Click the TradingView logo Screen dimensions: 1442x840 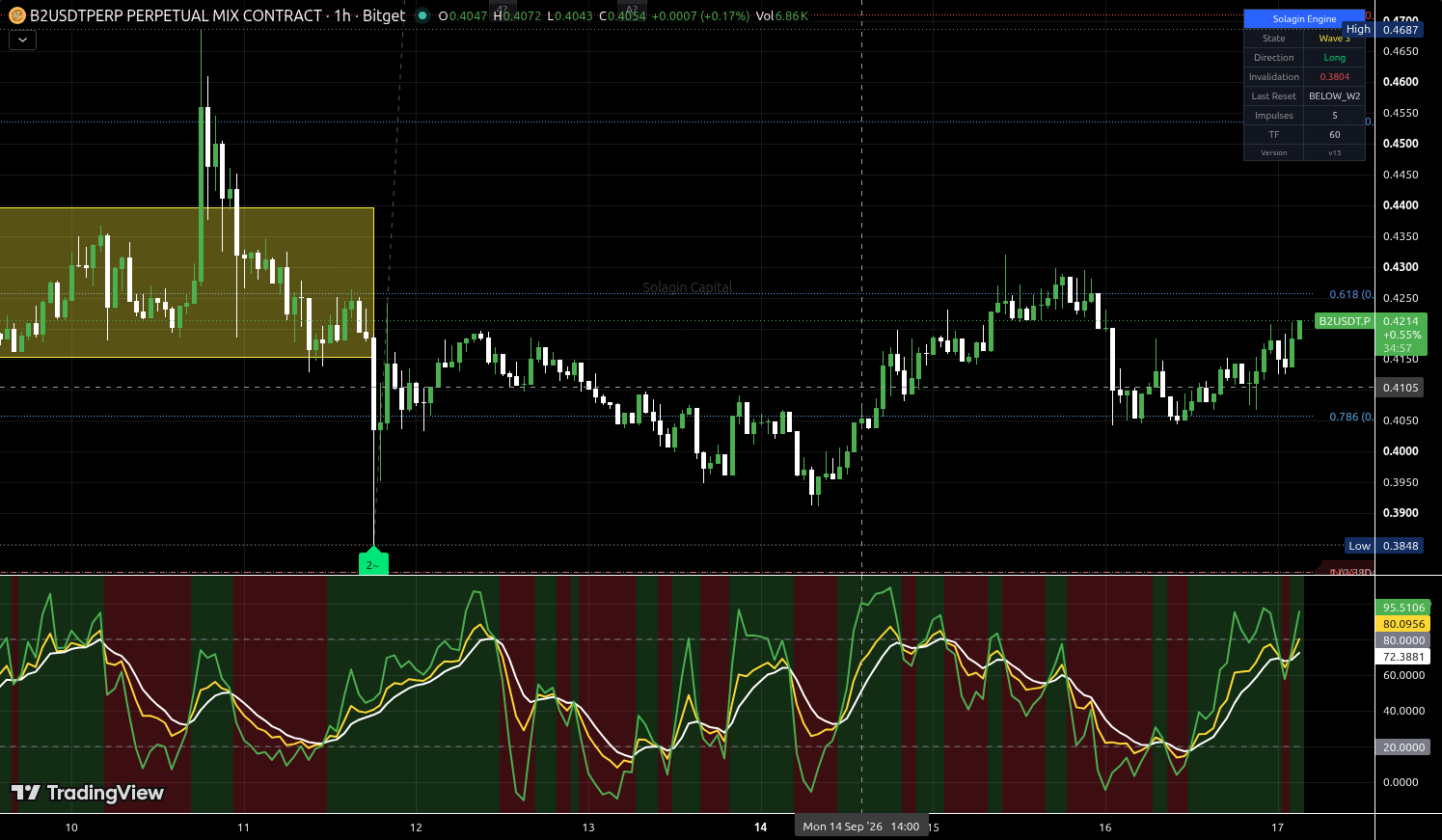click(88, 793)
